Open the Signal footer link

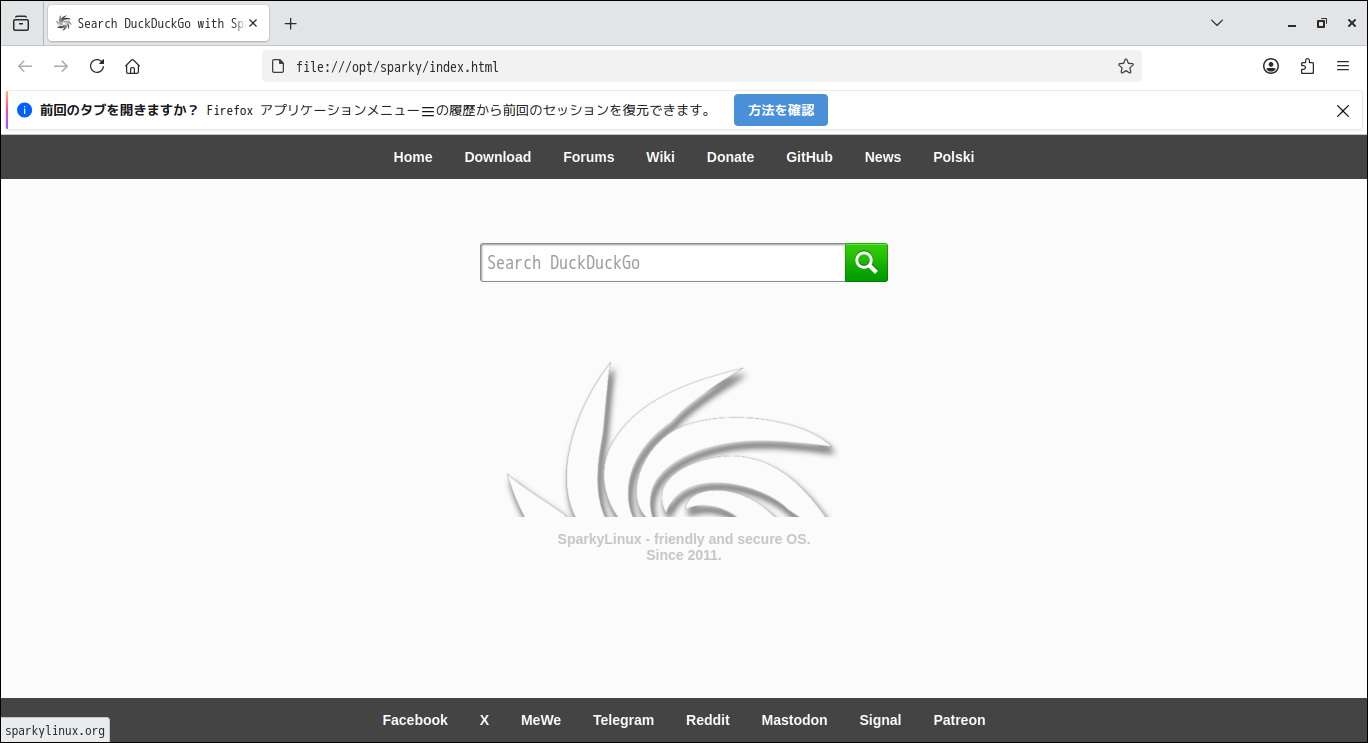880,720
